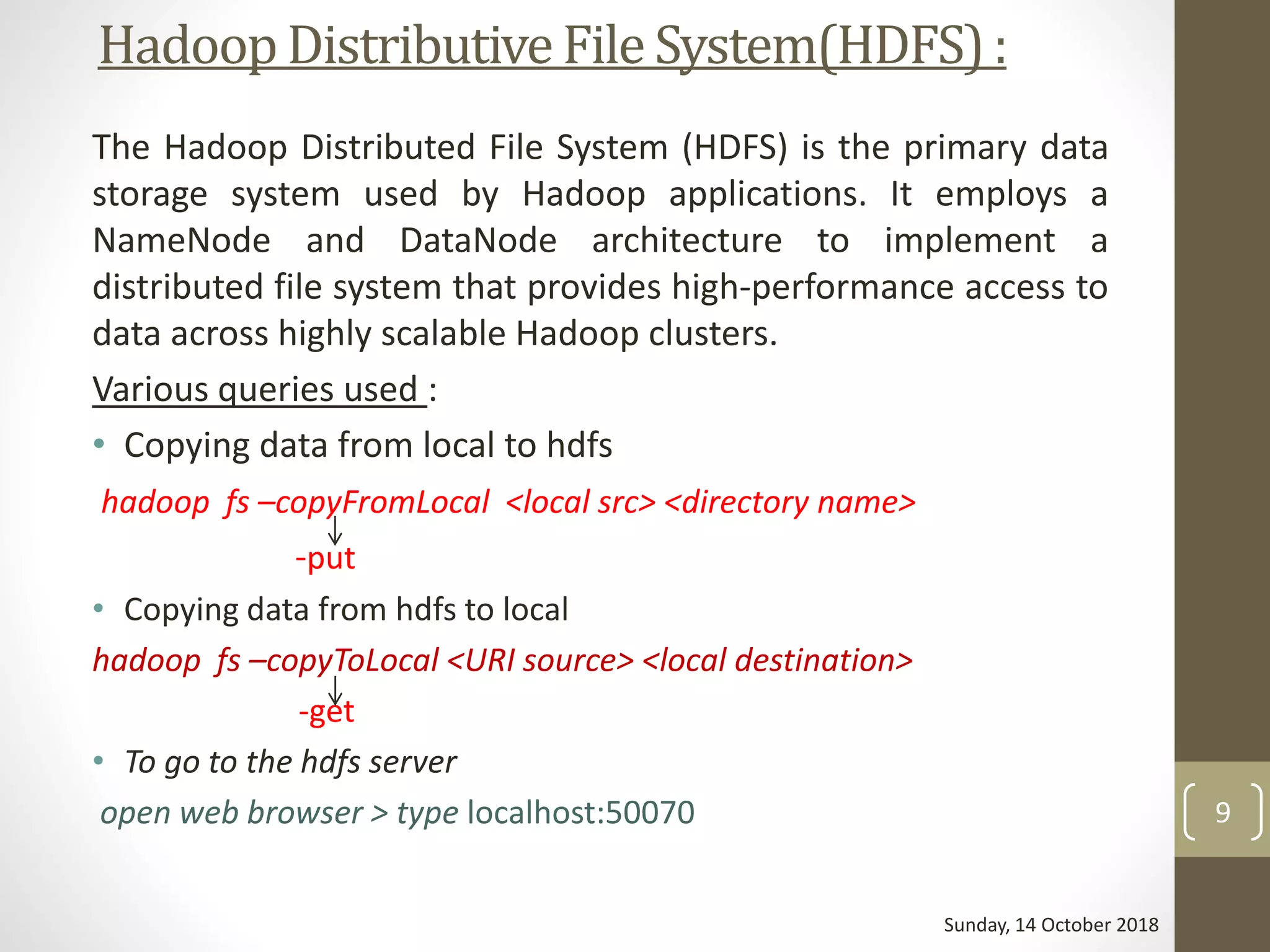Image resolution: width=1270 pixels, height=952 pixels.
Task: Click the '<local destination>' placeholder text
Action: [778, 661]
